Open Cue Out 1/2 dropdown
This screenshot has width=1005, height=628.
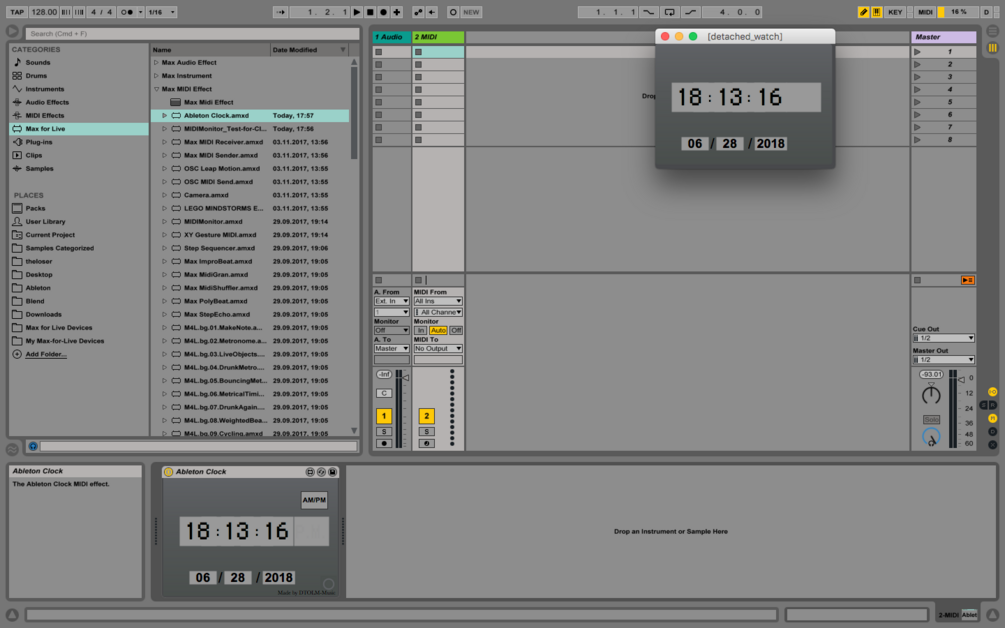tap(943, 338)
